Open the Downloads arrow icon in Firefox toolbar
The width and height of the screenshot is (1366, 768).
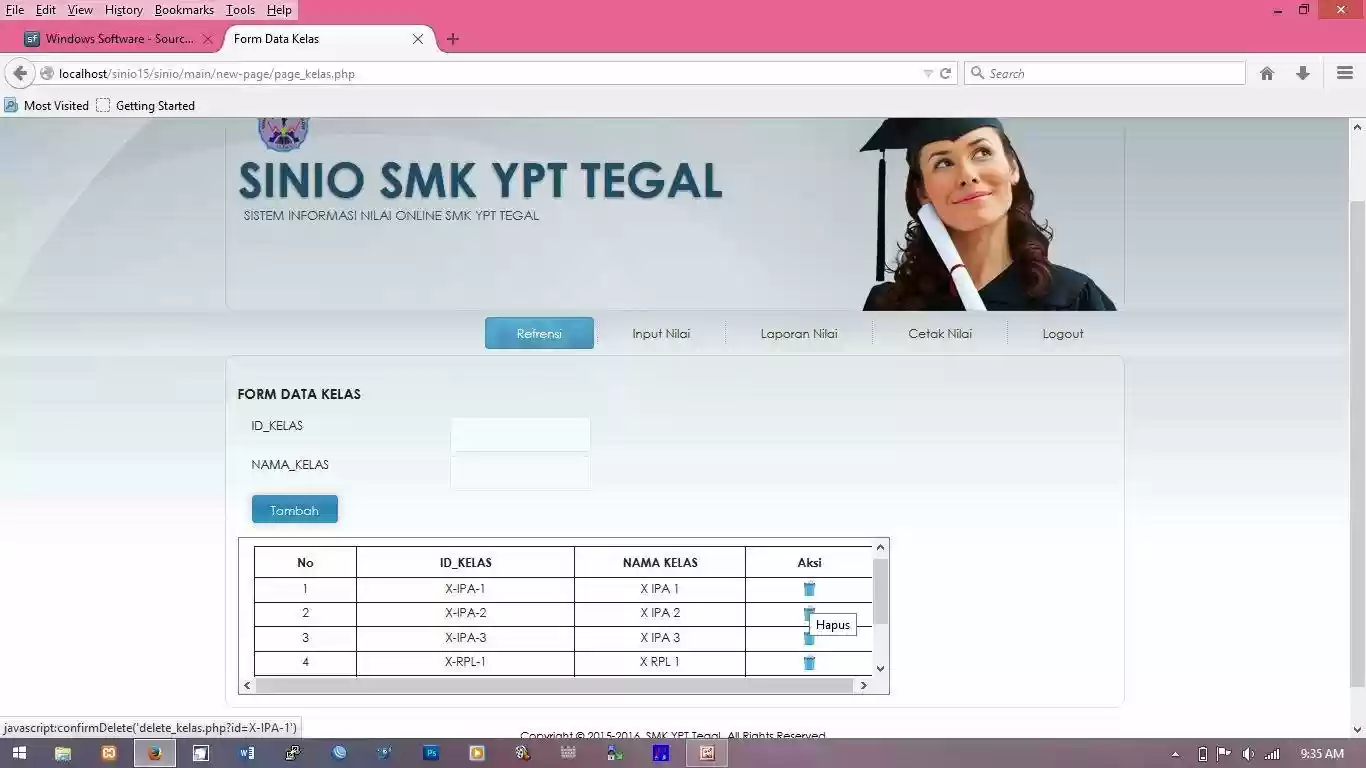pos(1302,73)
